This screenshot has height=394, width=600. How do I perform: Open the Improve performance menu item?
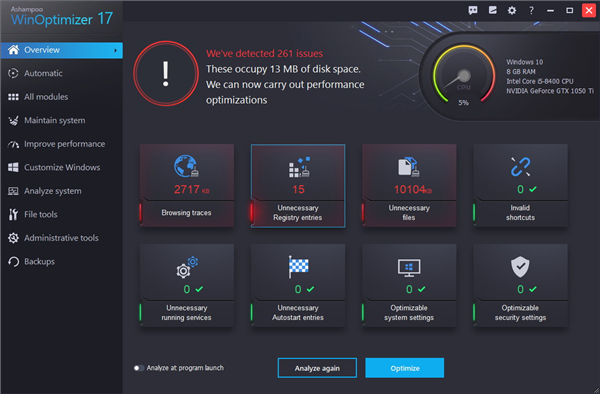(61, 144)
